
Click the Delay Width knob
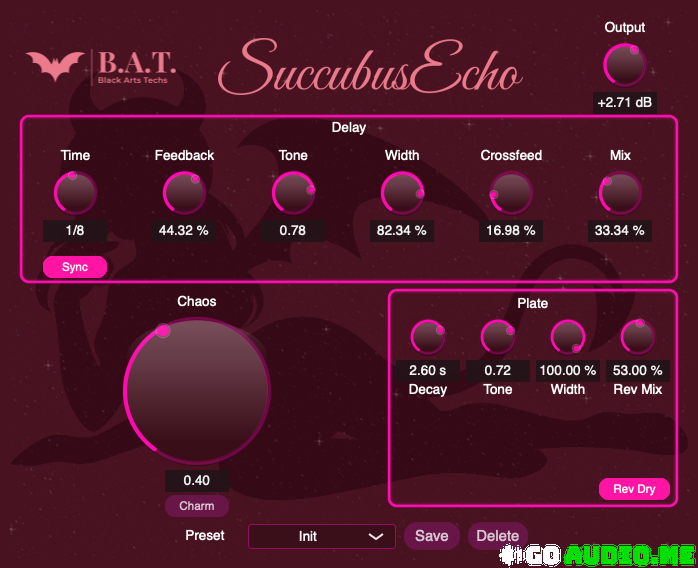coord(402,192)
